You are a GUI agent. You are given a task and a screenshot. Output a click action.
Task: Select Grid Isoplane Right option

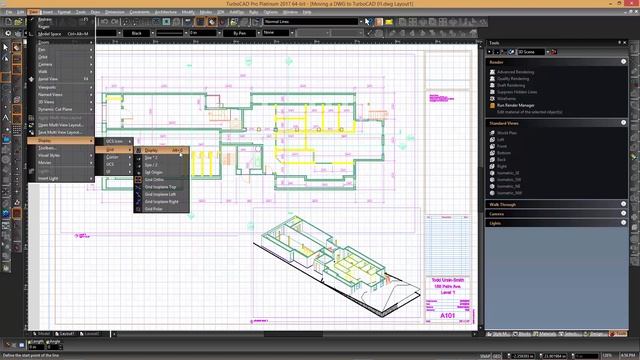tap(162, 202)
